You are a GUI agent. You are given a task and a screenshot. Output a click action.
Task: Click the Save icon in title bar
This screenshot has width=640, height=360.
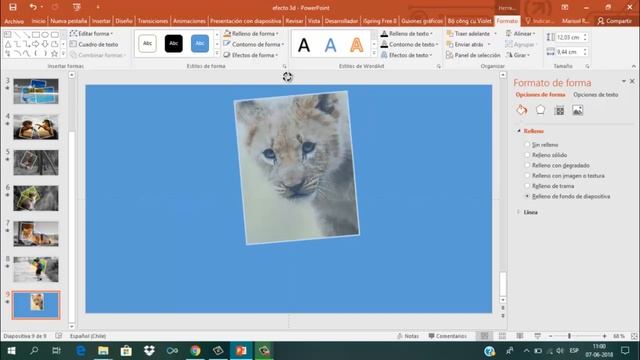click(x=13, y=7)
